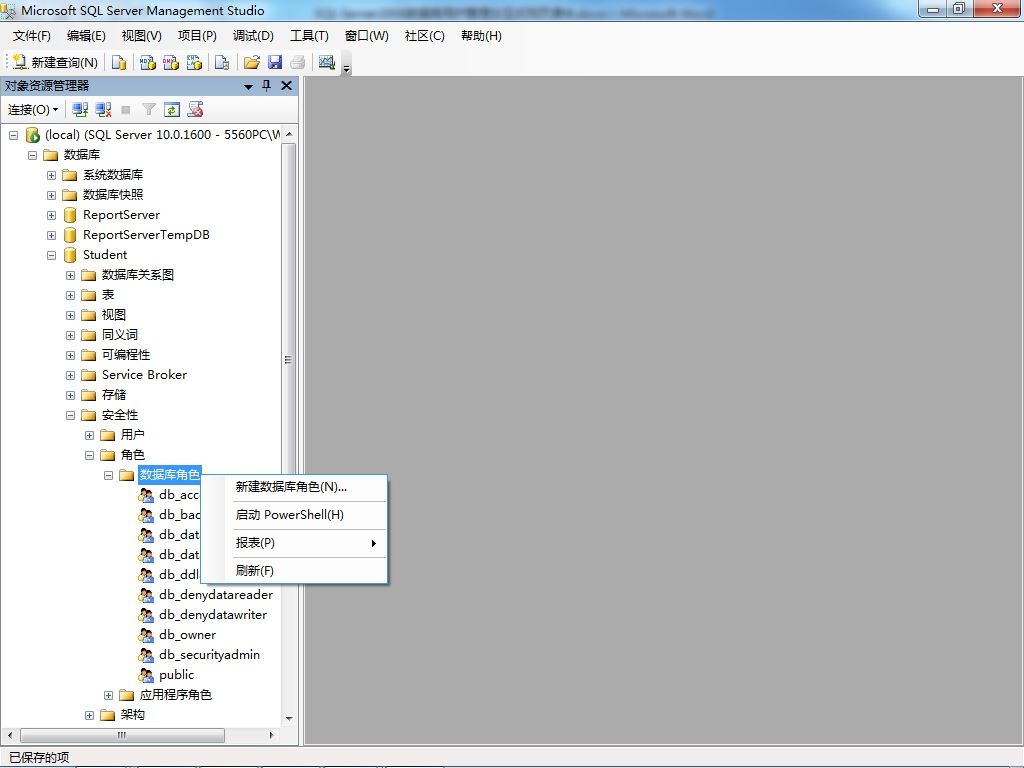Click the Print icon in toolbar
The image size is (1024, 768).
[298, 62]
